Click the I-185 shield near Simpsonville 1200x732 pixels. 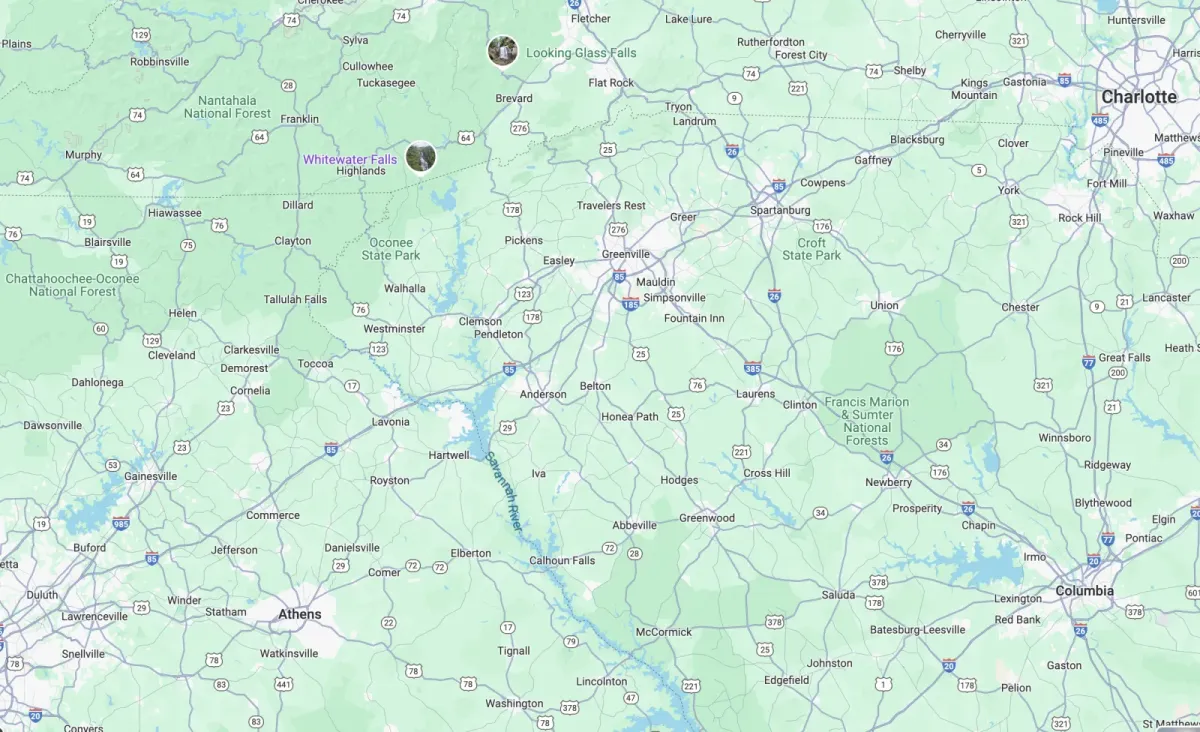tap(630, 303)
